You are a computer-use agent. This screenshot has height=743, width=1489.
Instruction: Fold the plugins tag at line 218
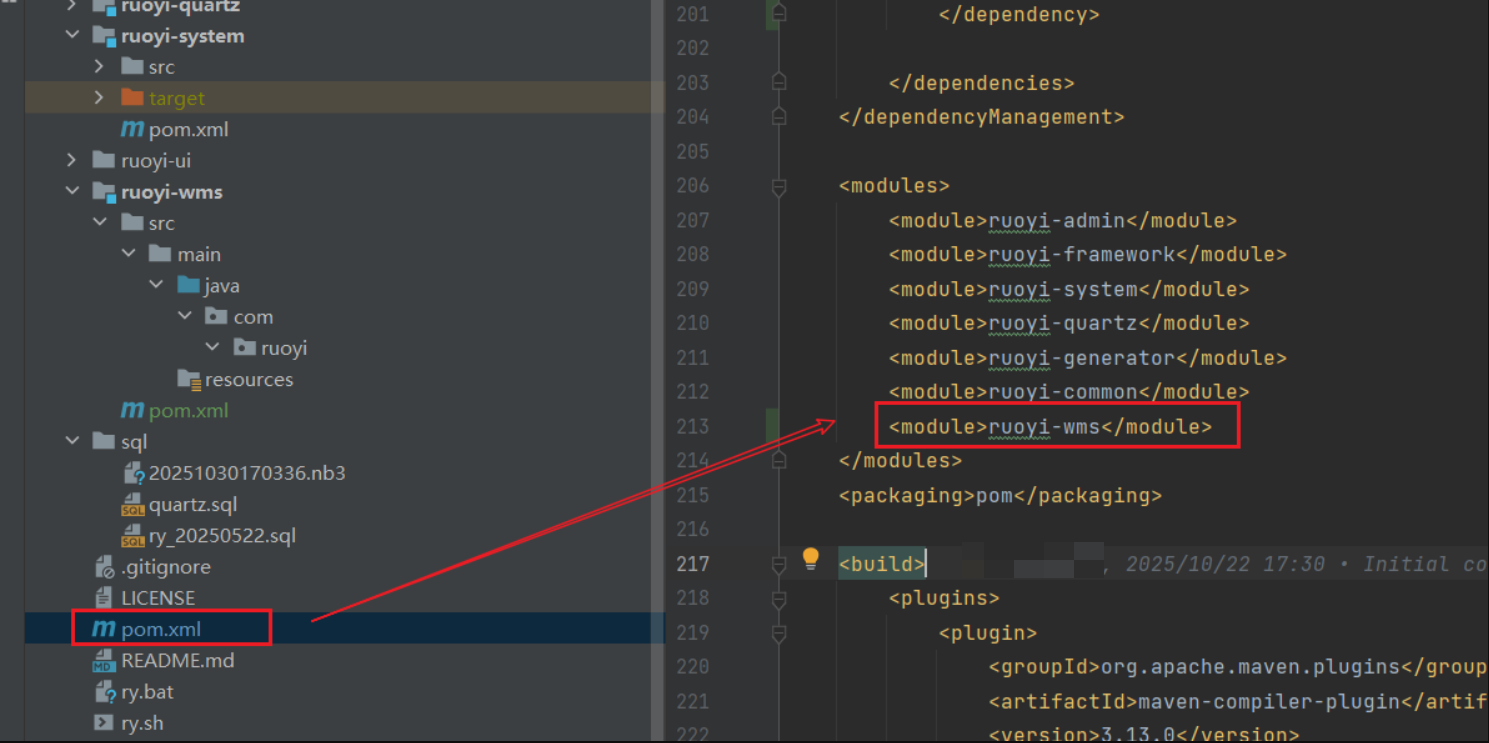[x=779, y=598]
